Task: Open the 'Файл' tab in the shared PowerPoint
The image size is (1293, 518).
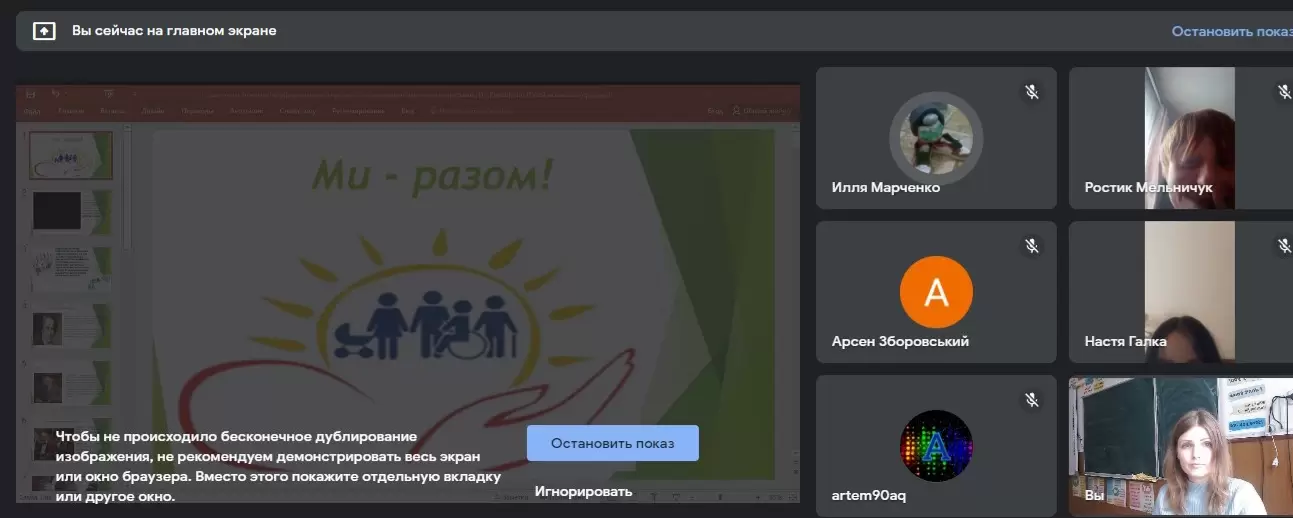Action: (32, 111)
